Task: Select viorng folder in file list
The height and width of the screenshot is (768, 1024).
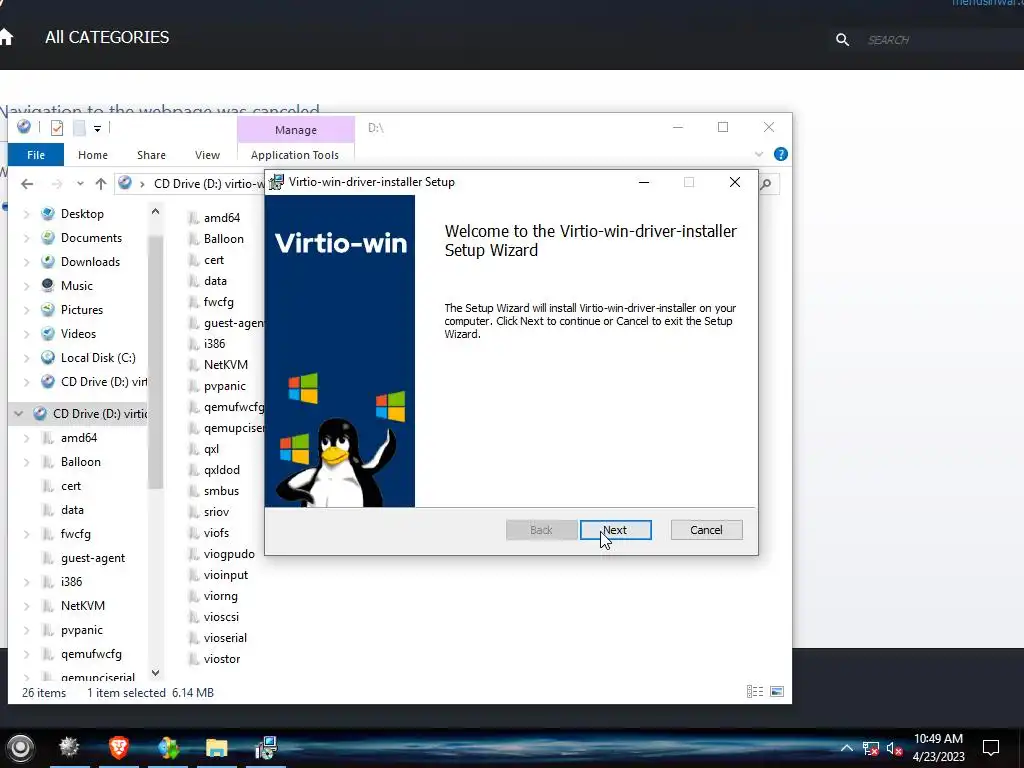Action: tap(220, 596)
